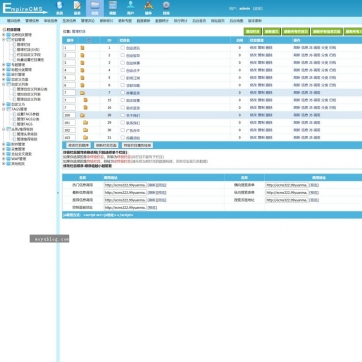
Task: Expand the 信息相关管理 tree node
Action: point(4,35)
